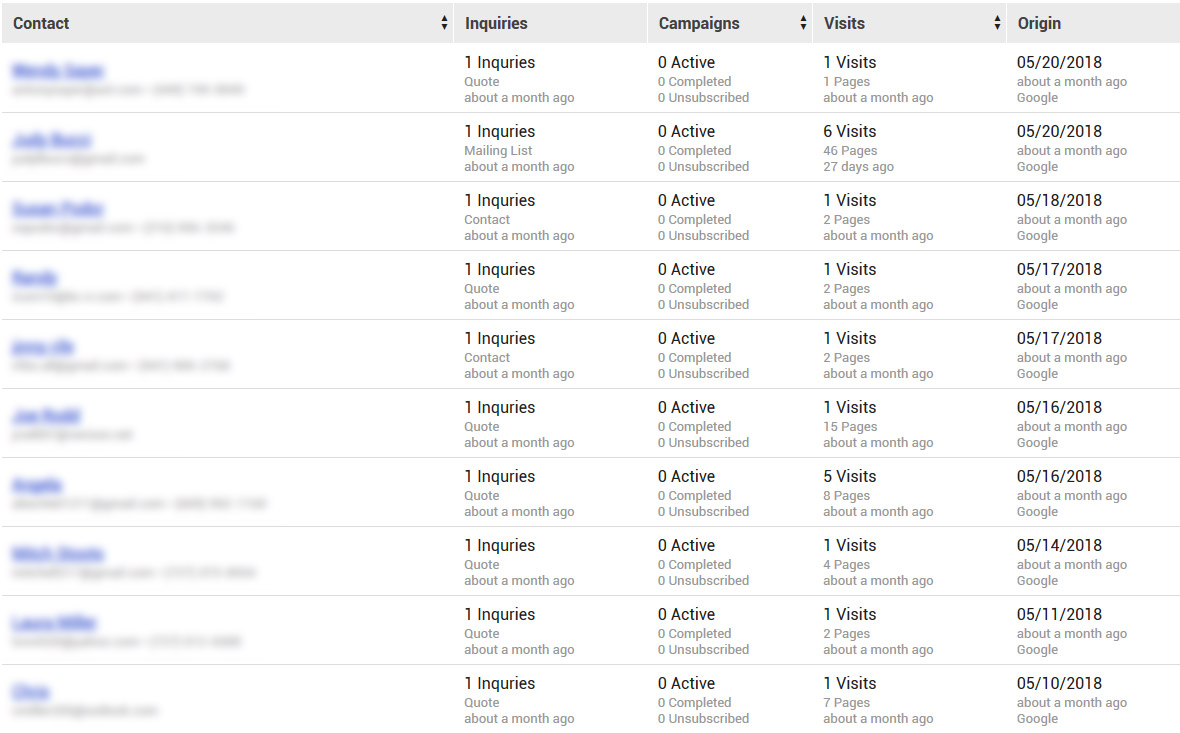Select the Mailing List inquiry type text
This screenshot has width=1180, height=733.
click(x=498, y=151)
